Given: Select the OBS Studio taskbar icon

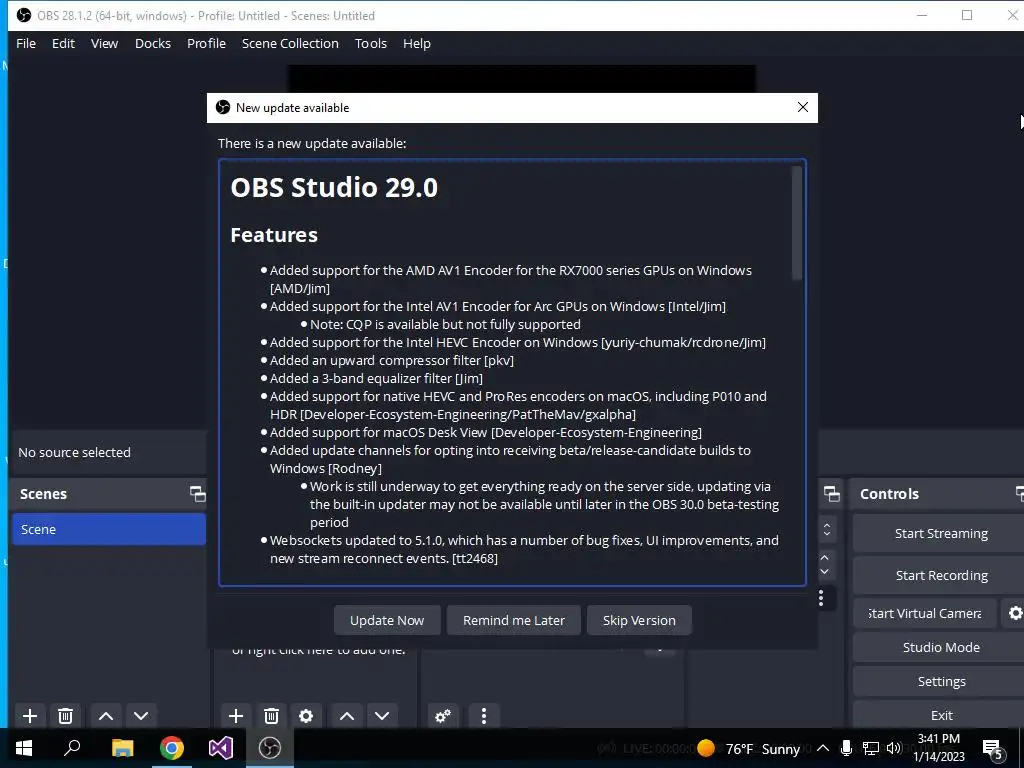Looking at the screenshot, I should pyautogui.click(x=270, y=748).
